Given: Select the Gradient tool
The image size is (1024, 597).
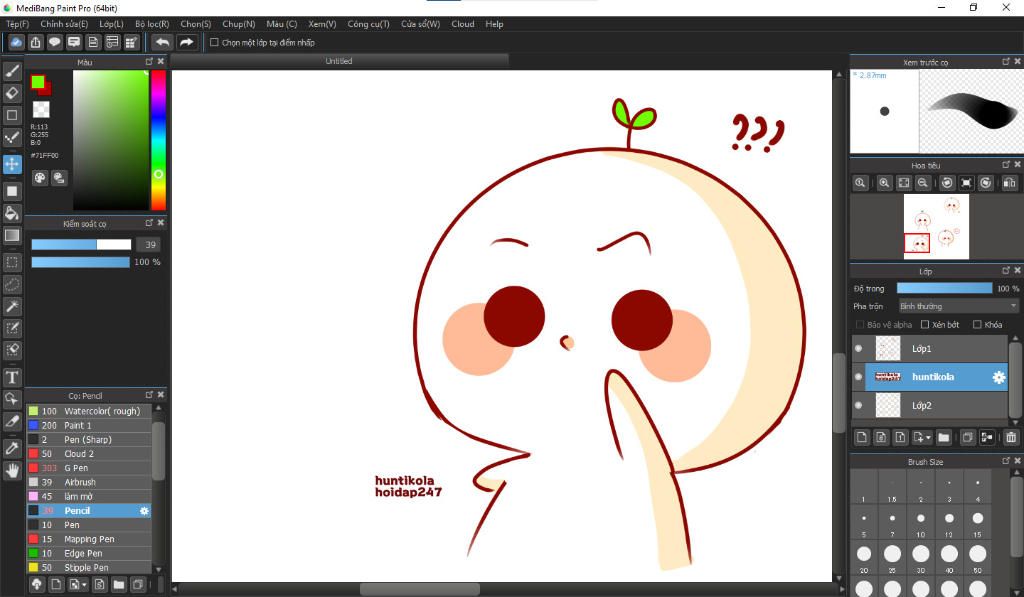Looking at the screenshot, I should coord(12,235).
